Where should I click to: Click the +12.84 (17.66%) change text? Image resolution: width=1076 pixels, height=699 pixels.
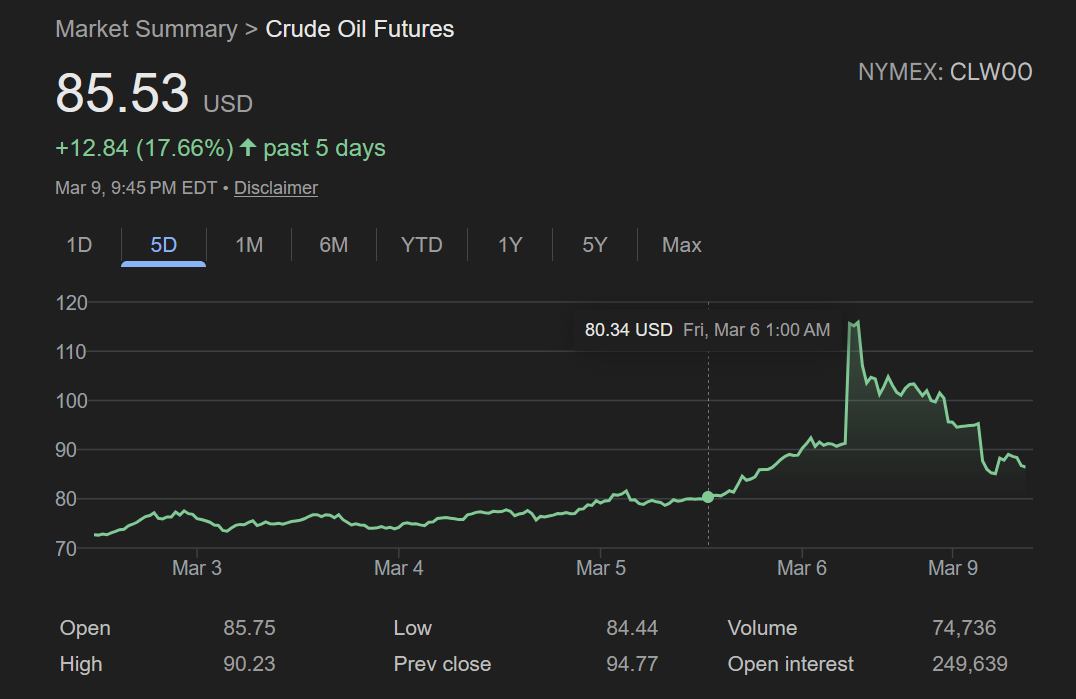click(x=144, y=148)
